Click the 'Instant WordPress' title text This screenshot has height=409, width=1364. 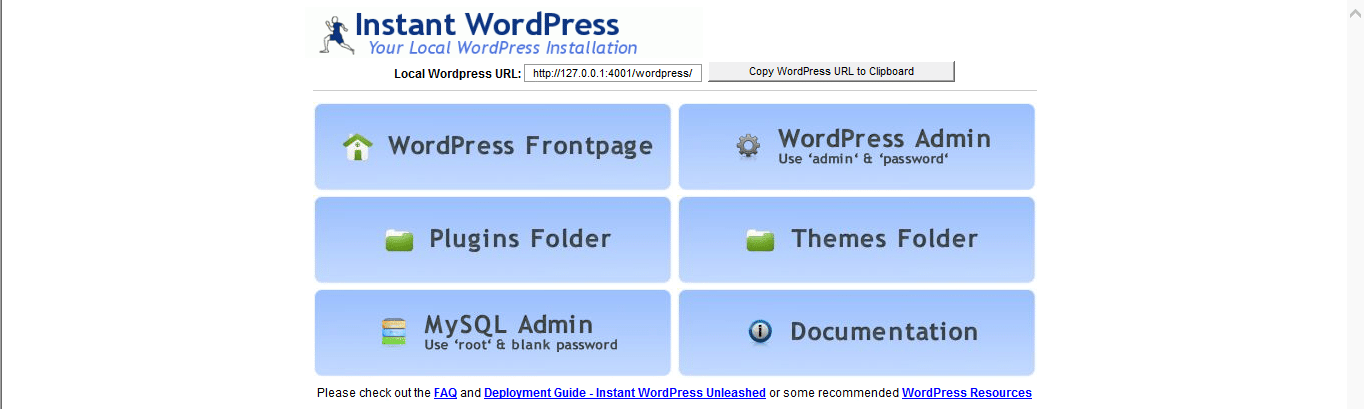(x=487, y=24)
